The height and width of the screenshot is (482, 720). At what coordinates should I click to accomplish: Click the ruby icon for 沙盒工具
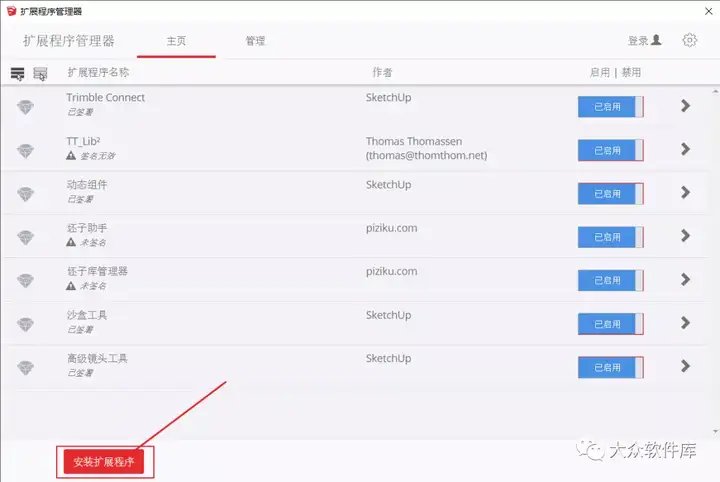[25, 324]
